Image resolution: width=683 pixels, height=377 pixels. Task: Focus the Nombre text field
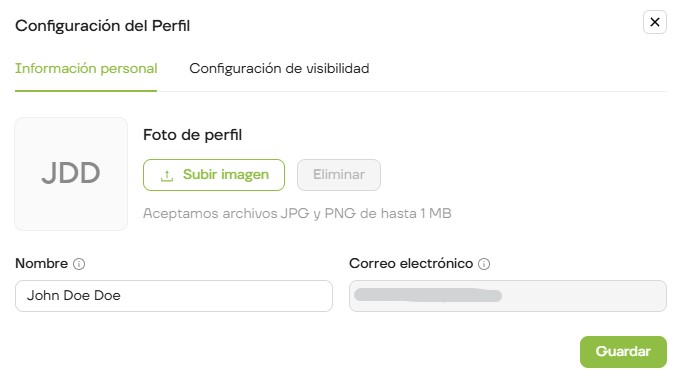point(174,296)
